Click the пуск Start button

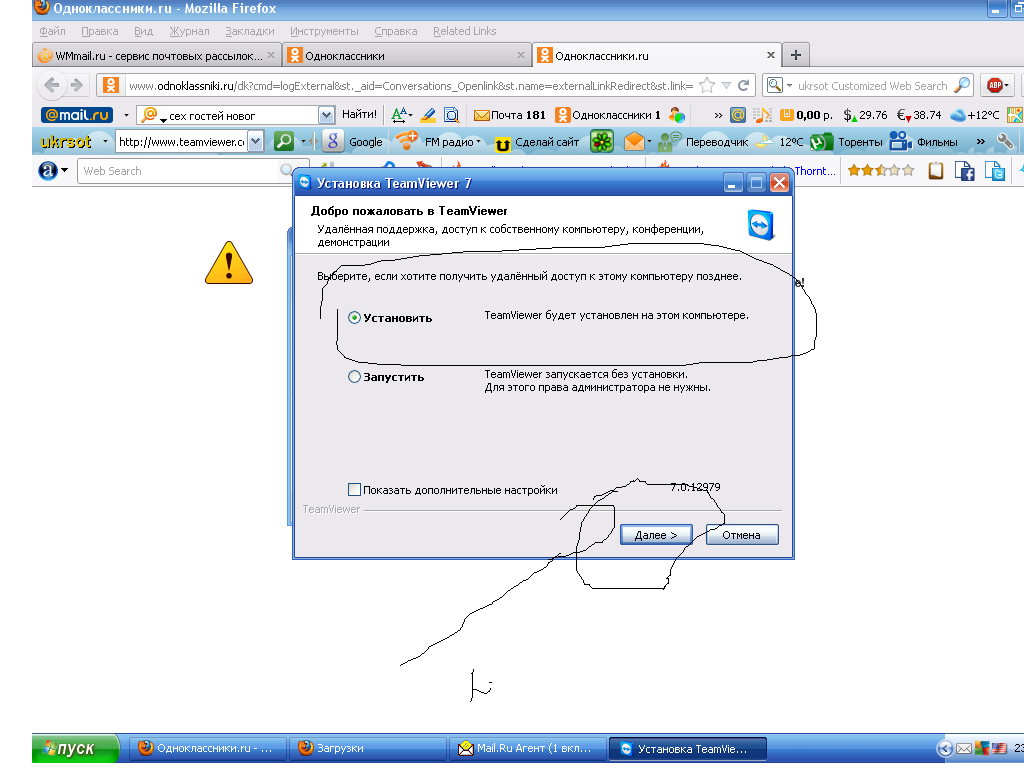[x=76, y=748]
